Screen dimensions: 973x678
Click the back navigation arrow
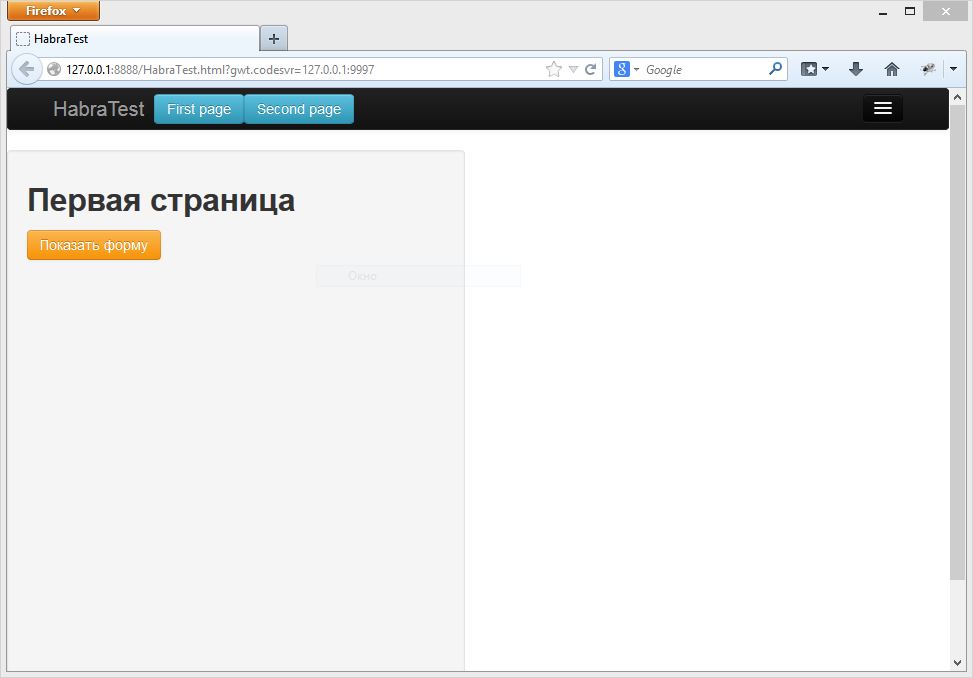[x=26, y=69]
